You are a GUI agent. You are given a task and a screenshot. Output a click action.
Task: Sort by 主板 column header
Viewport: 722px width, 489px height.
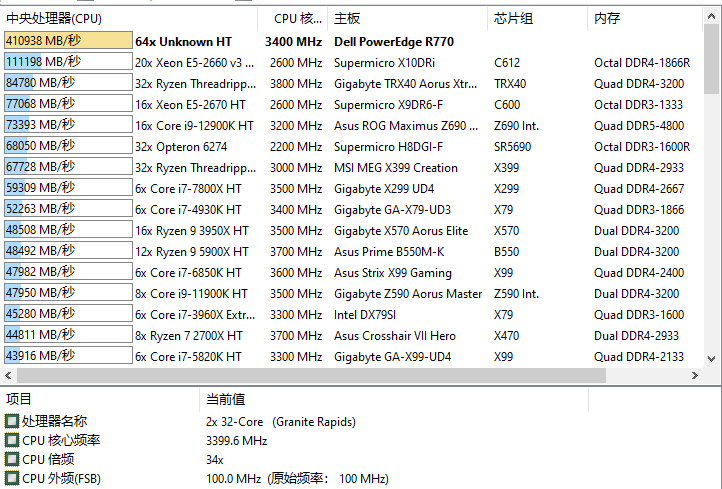point(407,18)
